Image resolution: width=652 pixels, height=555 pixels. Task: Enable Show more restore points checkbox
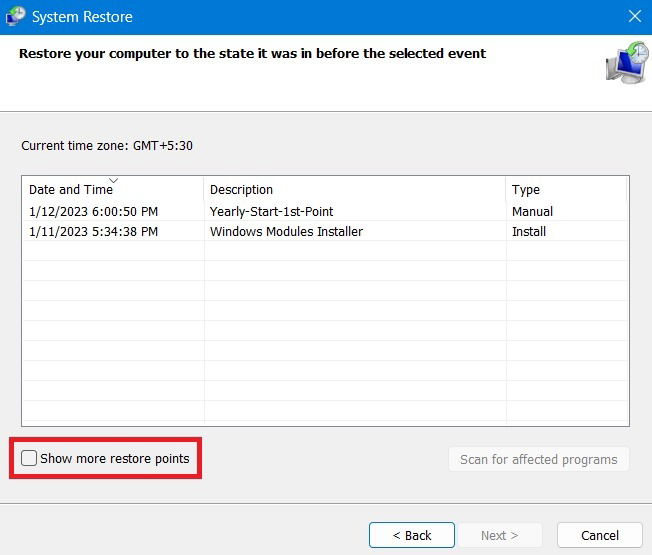point(29,458)
